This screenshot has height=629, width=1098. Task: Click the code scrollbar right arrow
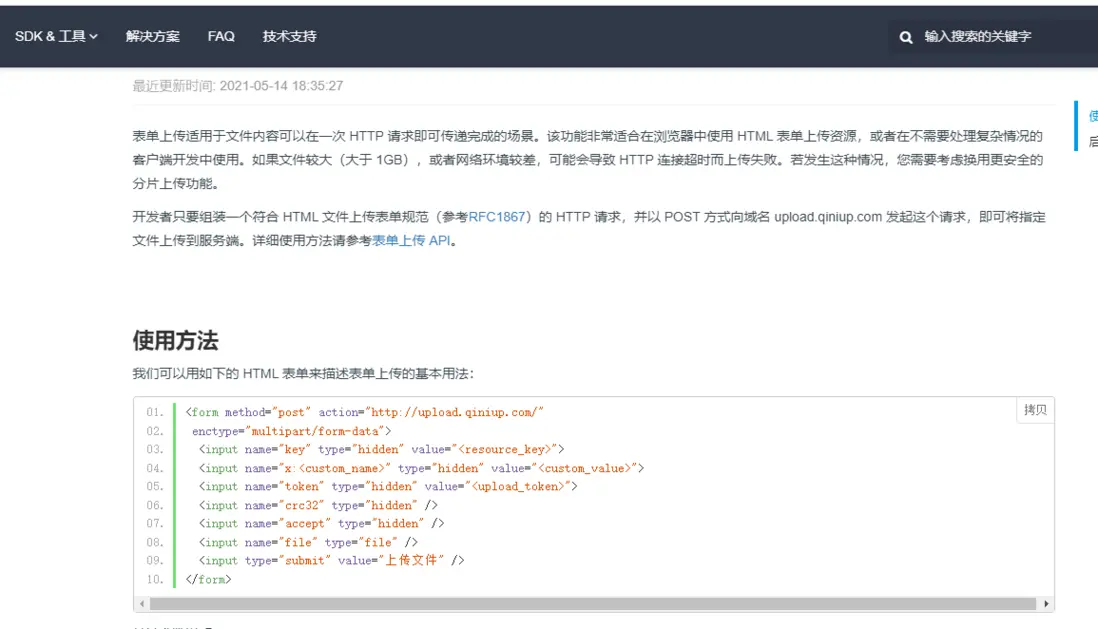point(1046,604)
